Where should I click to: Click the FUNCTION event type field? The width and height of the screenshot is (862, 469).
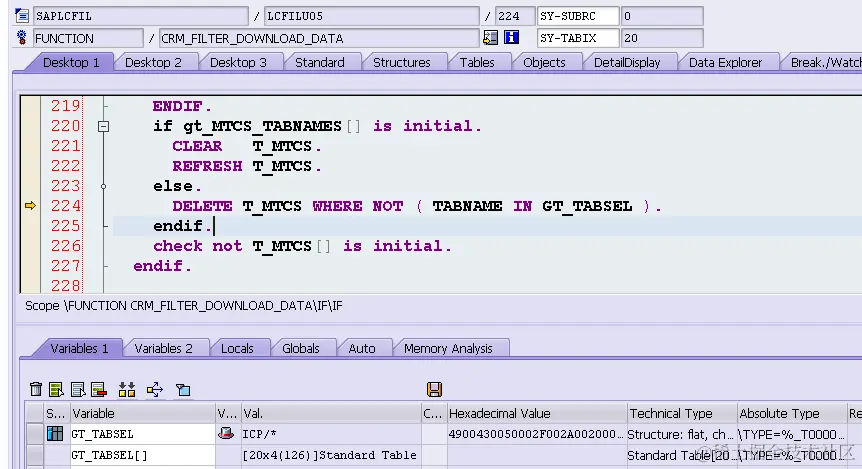88,38
